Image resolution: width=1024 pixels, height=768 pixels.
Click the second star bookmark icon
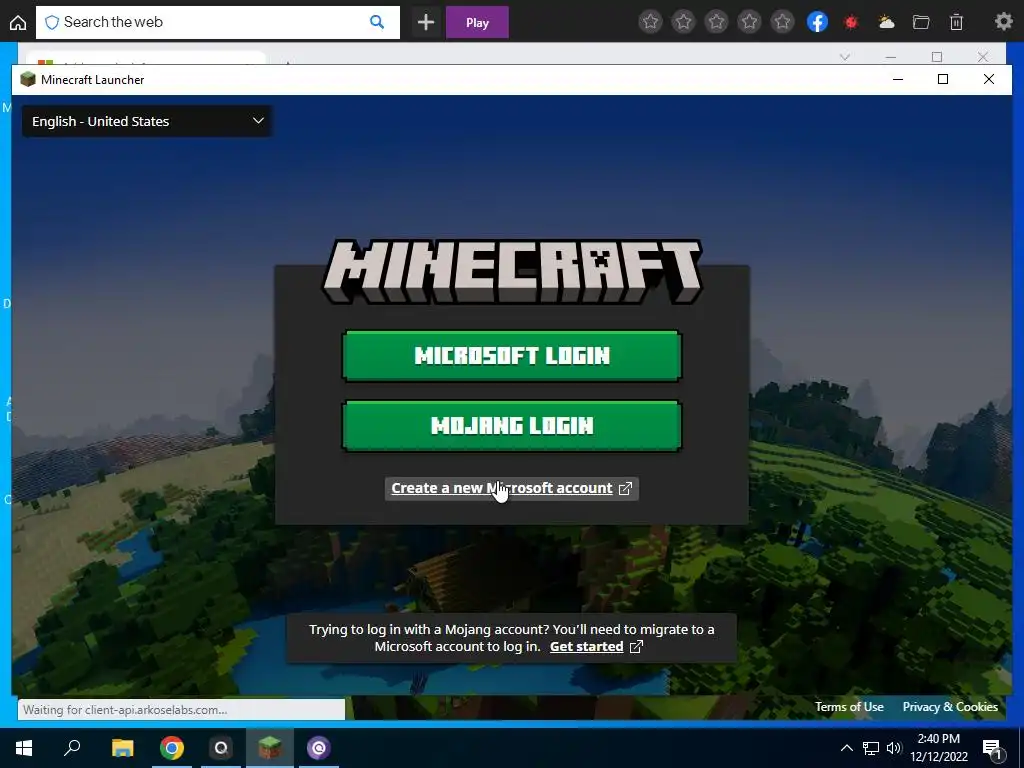tap(684, 22)
